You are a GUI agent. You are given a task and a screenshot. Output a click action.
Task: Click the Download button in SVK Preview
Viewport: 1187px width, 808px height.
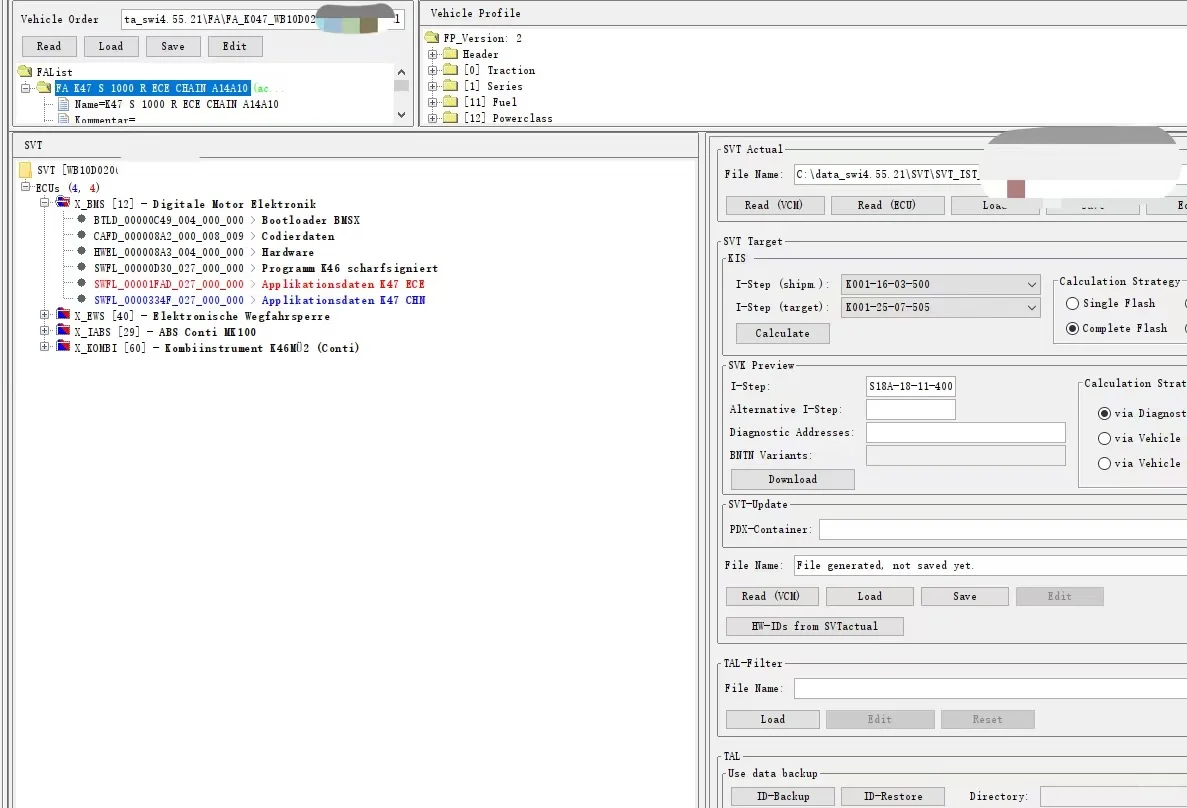click(x=792, y=479)
